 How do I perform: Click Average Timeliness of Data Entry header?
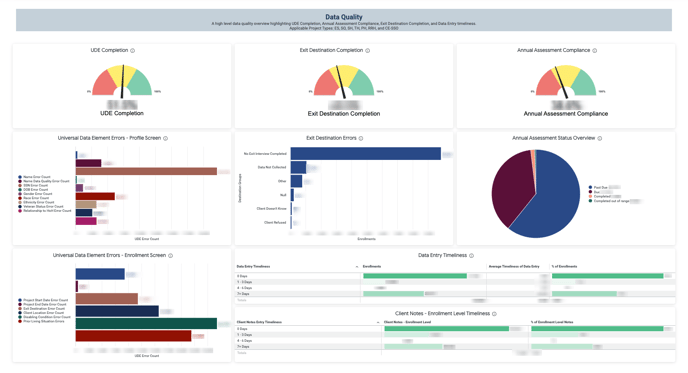coord(514,266)
